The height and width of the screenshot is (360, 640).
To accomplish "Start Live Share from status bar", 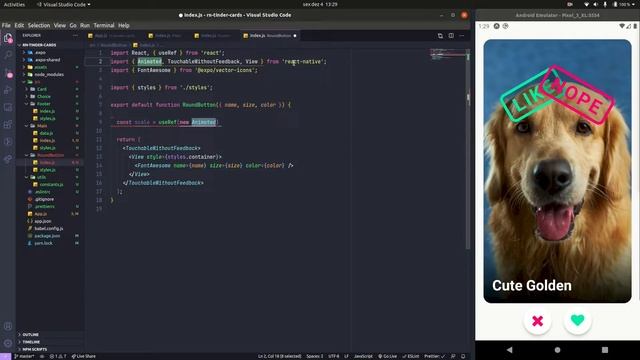I will coord(83,356).
